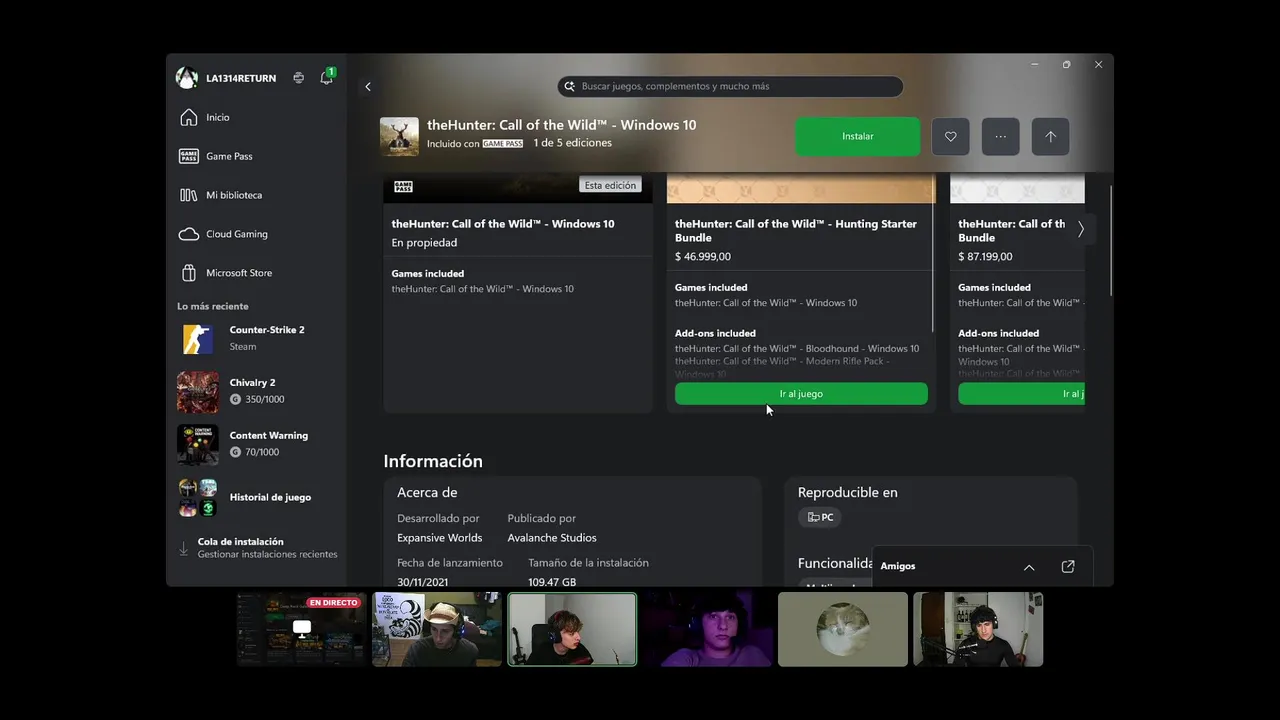Click the scroll-to-top arrow button
The width and height of the screenshot is (1280, 720).
pyautogui.click(x=1050, y=137)
